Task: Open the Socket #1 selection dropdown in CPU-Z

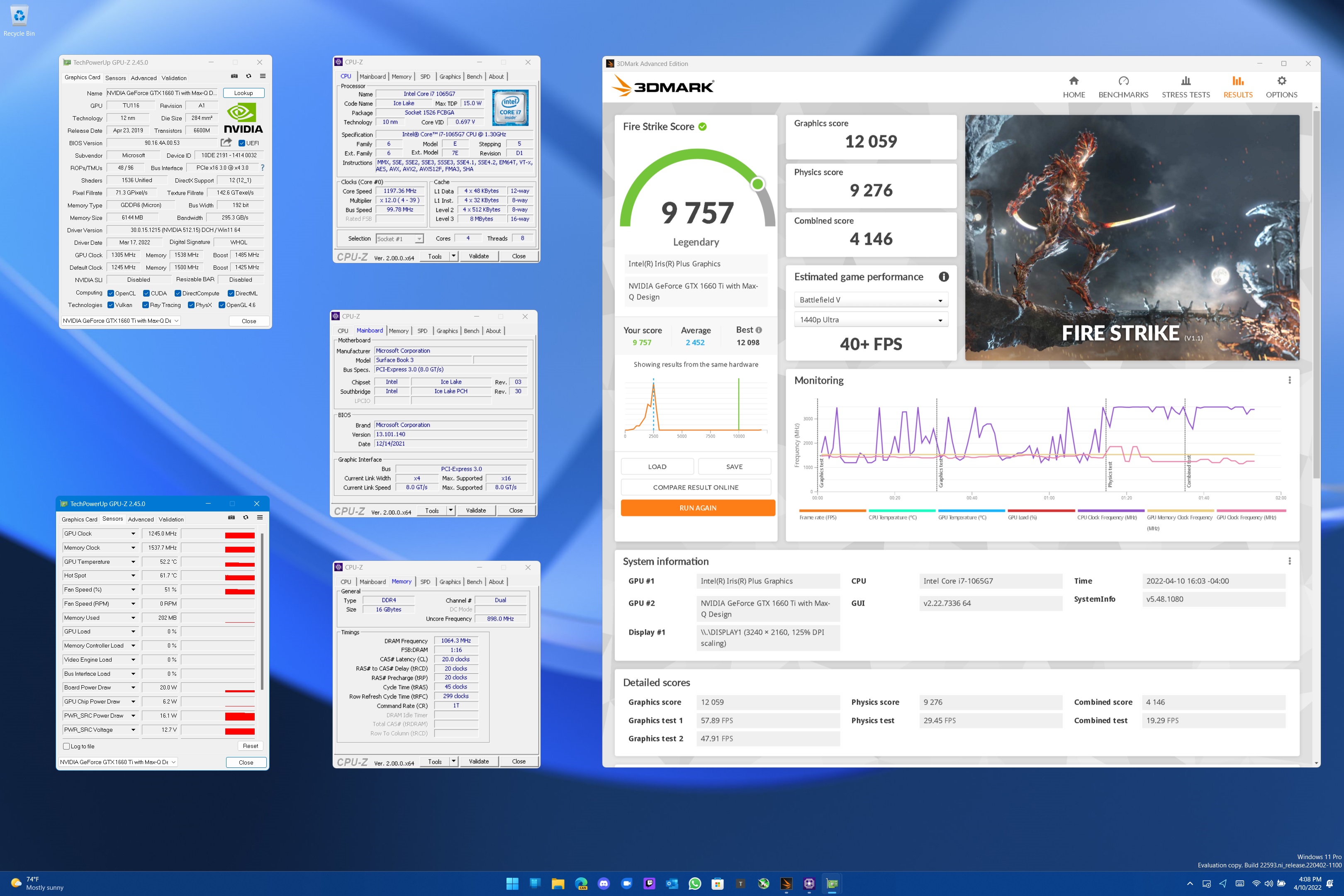Action: [x=399, y=239]
